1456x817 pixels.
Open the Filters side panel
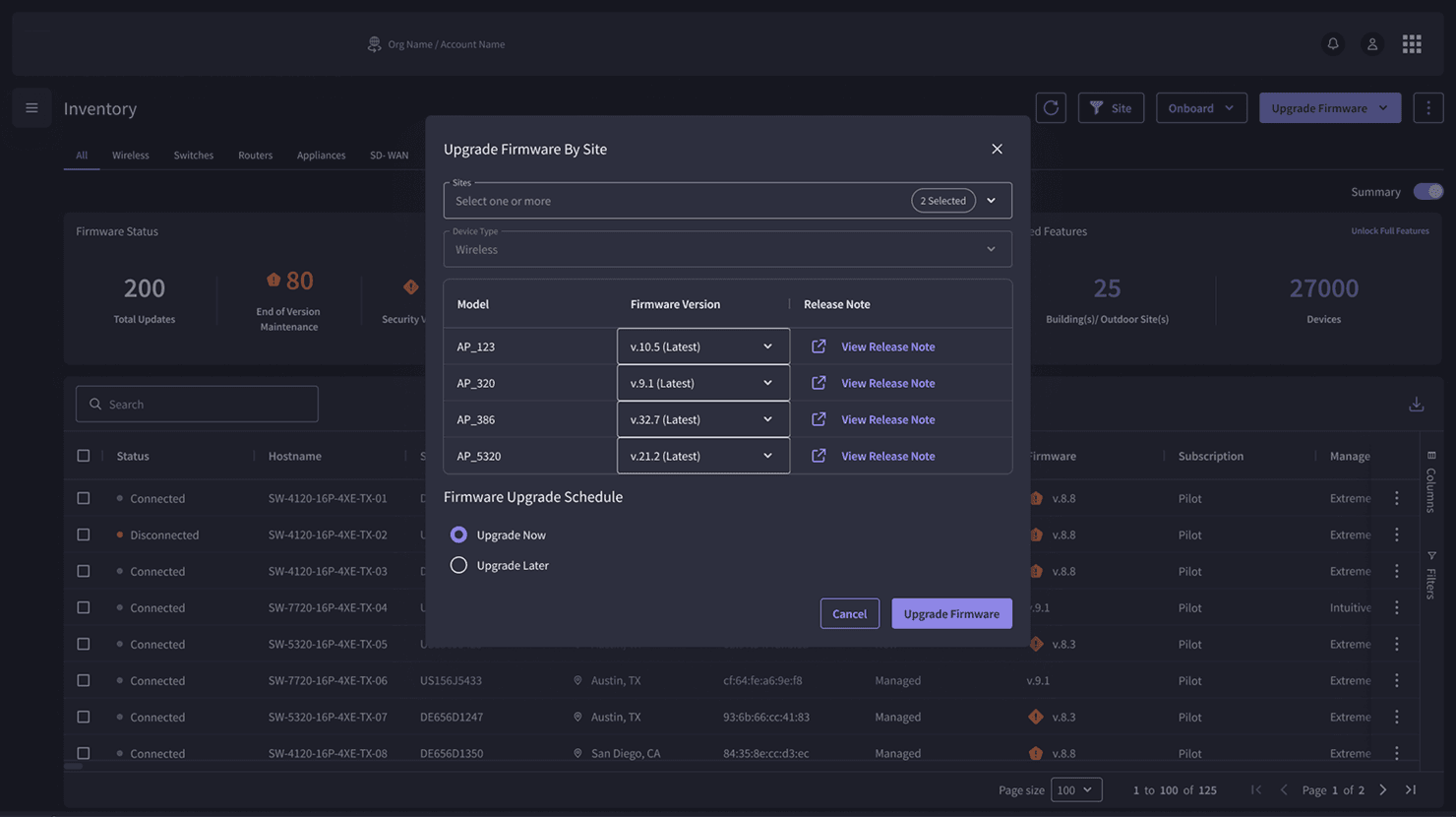click(1431, 575)
